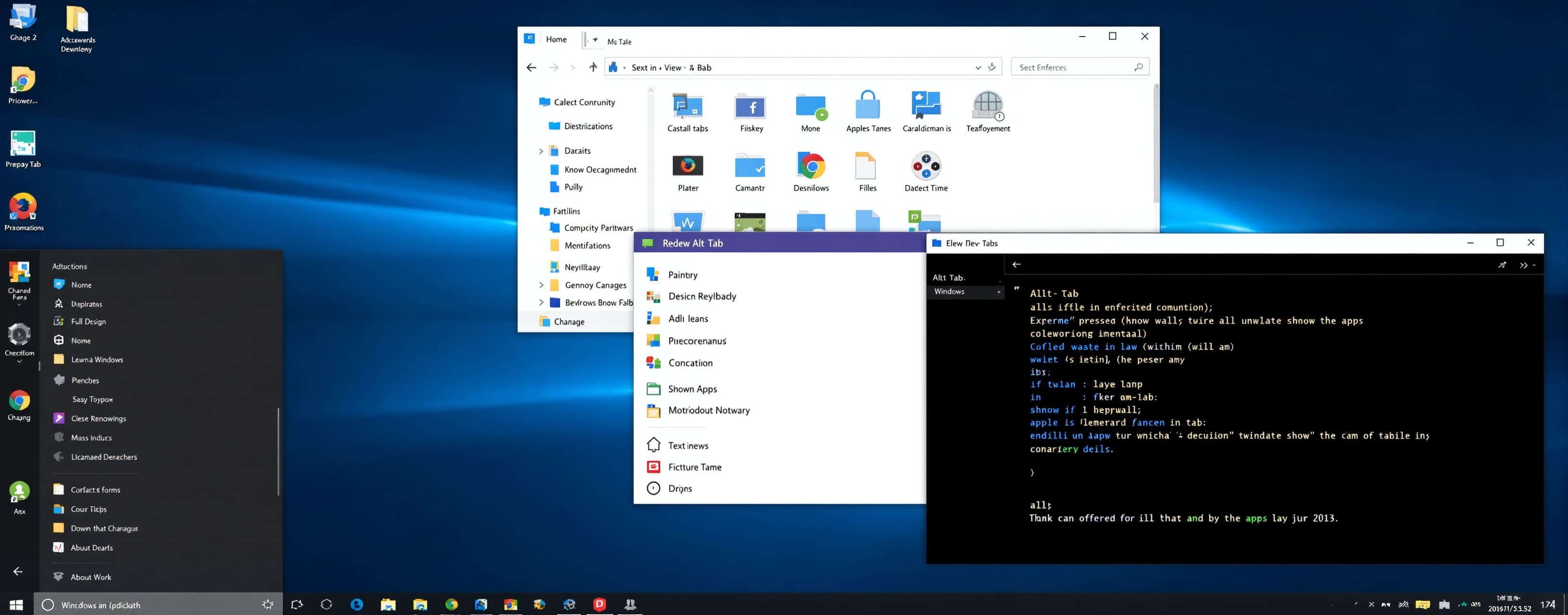1568x615 pixels.
Task: Open the Camantr folder icon
Action: [x=750, y=166]
